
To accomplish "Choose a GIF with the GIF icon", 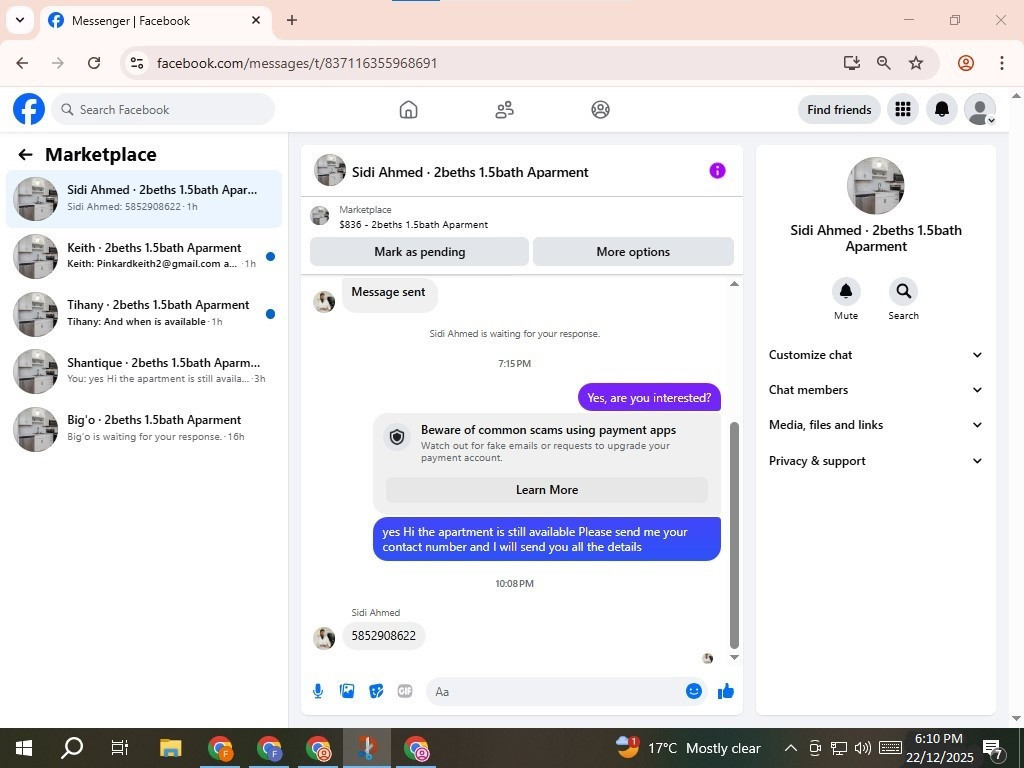I will pos(405,691).
